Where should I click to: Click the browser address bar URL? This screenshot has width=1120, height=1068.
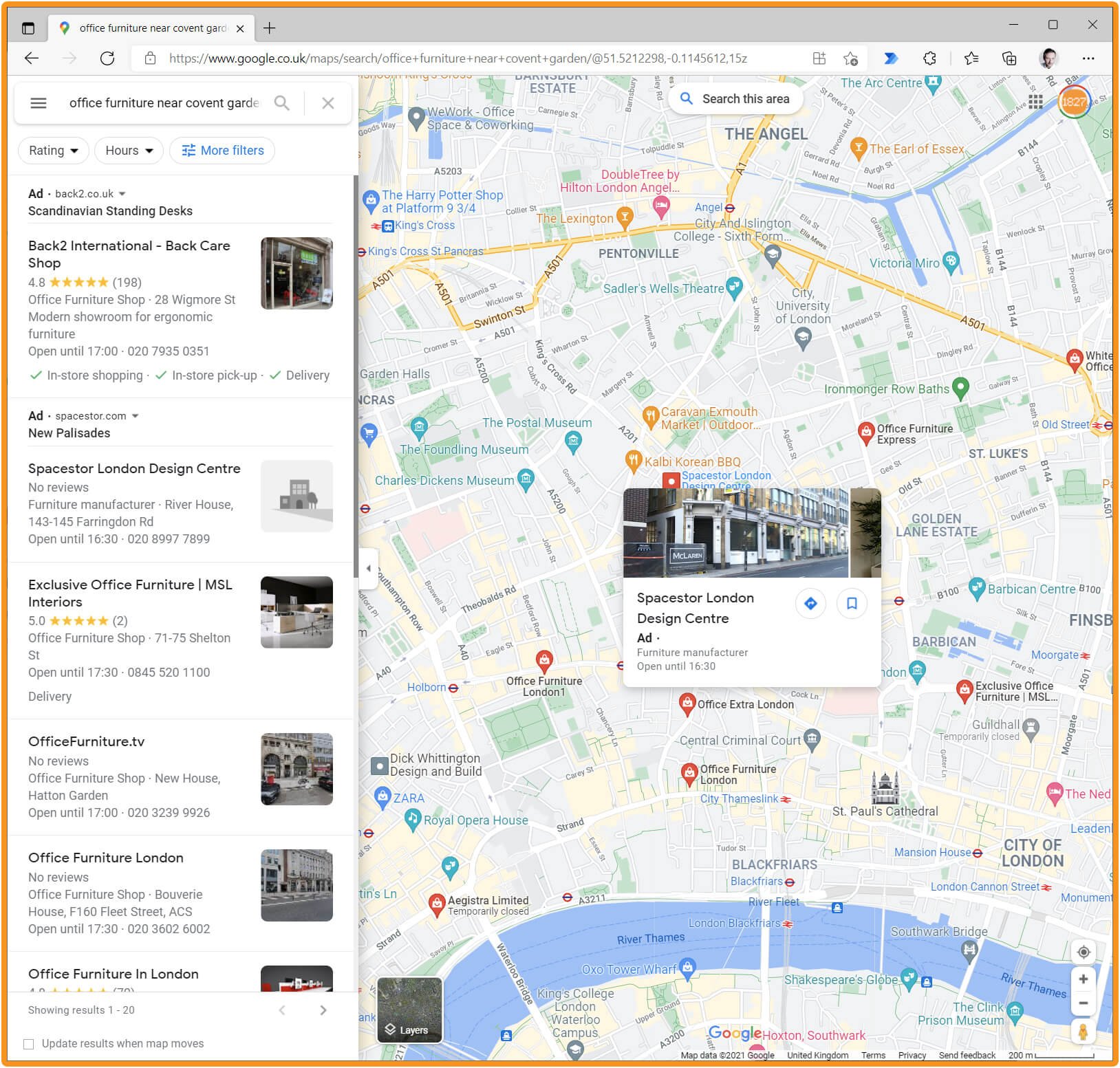[457, 58]
